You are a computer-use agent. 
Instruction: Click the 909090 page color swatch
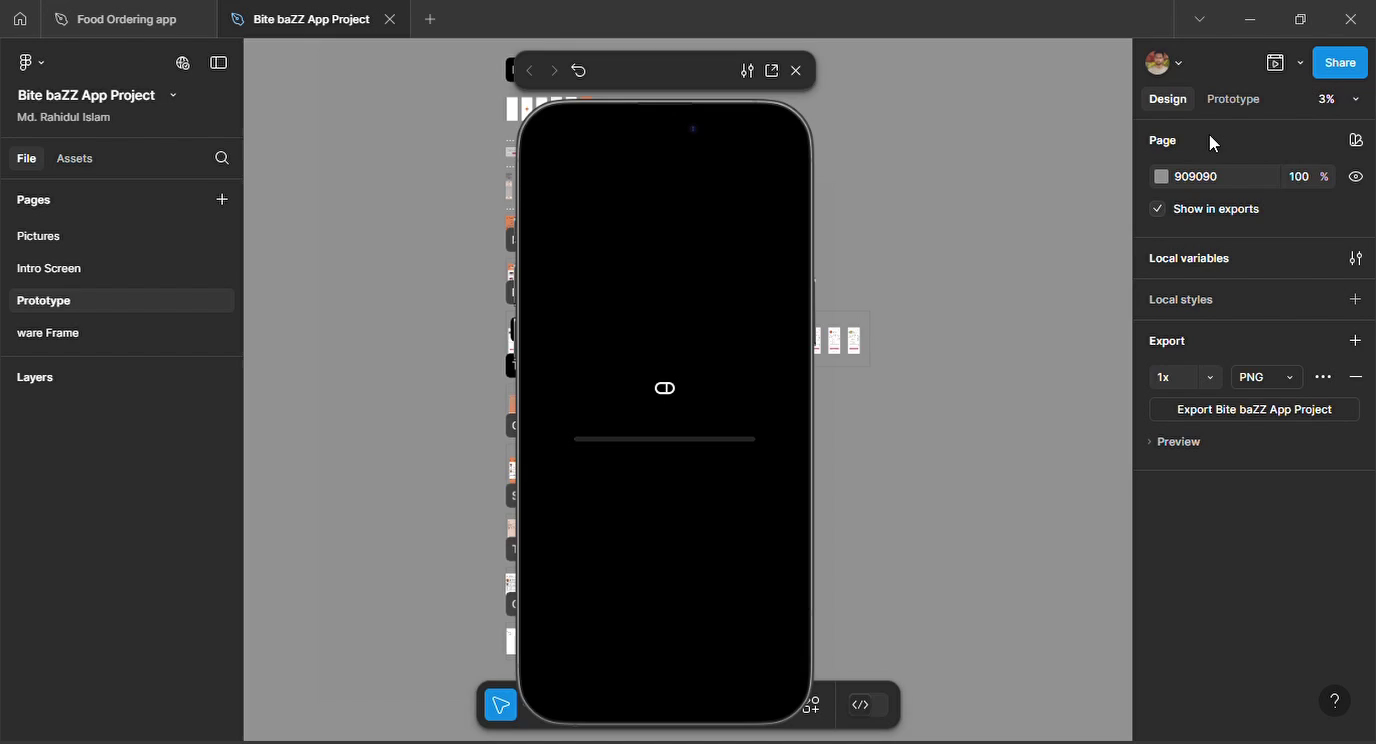coord(1161,176)
